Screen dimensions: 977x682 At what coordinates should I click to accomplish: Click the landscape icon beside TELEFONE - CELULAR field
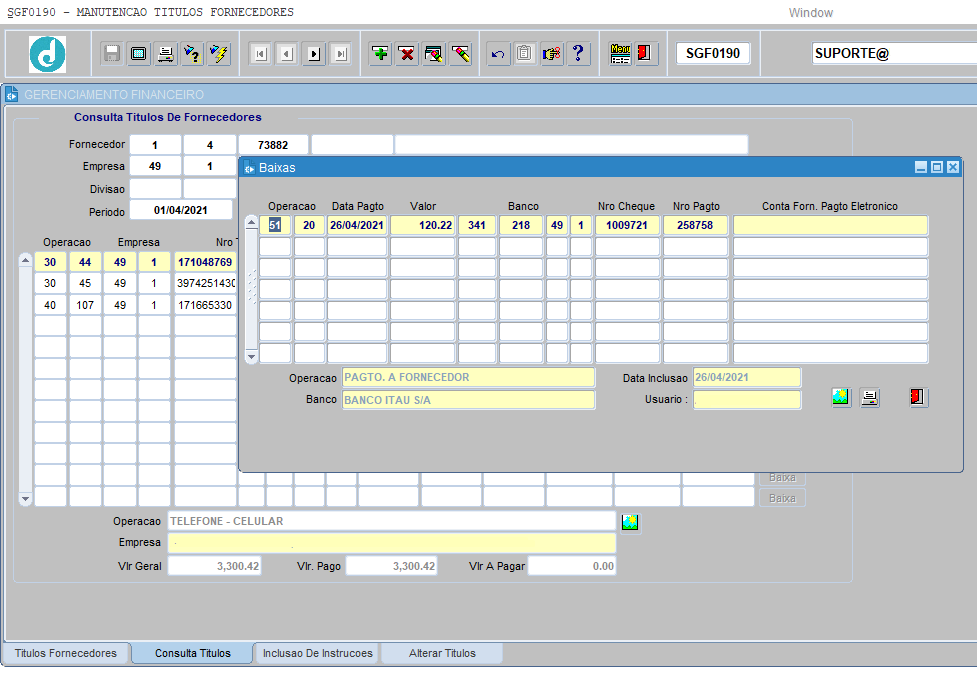630,522
